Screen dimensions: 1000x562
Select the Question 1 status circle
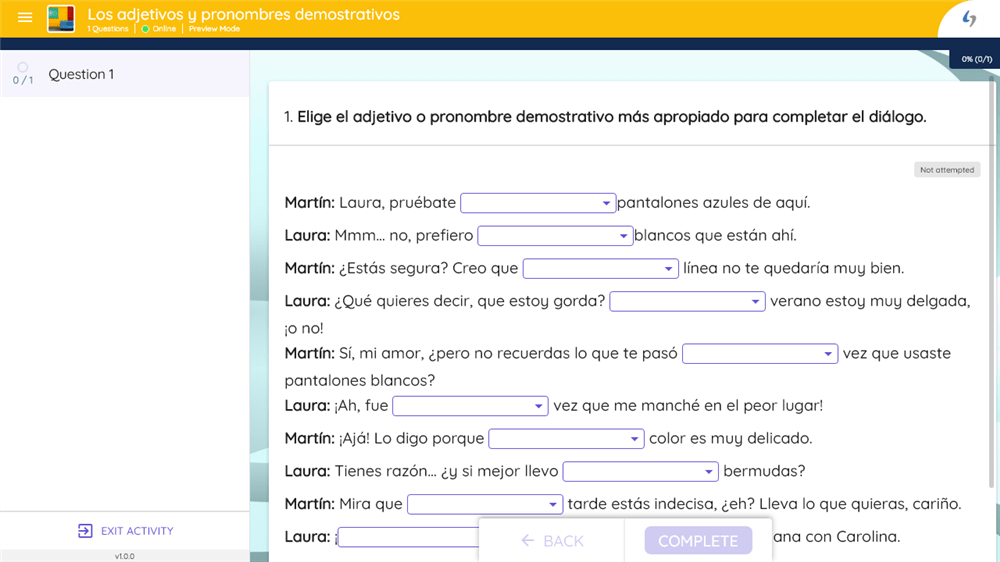click(x=22, y=67)
